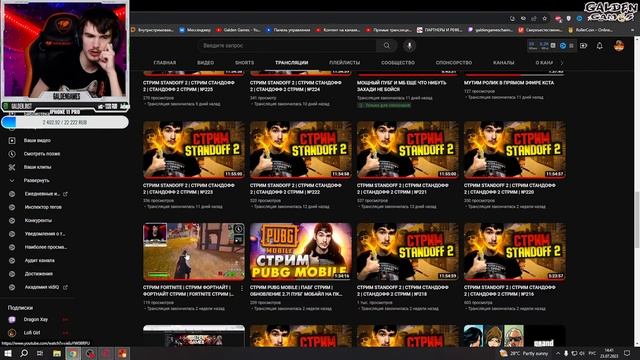Screen dimensions: 640x360
Task: Open the notifications bell
Action: tap(599, 46)
